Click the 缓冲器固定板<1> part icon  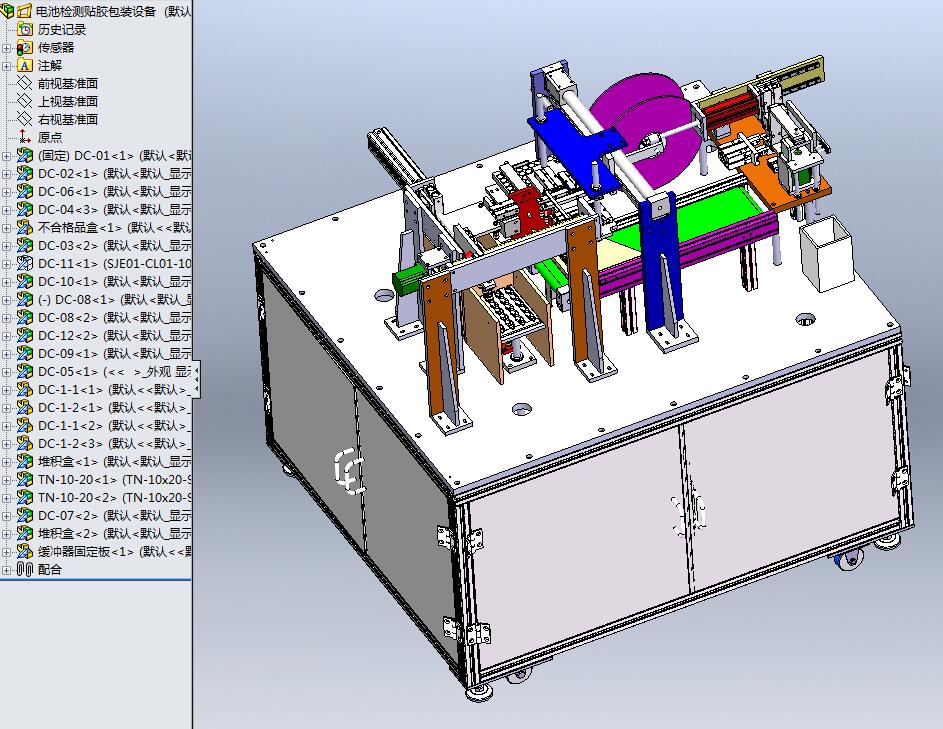click(x=24, y=551)
